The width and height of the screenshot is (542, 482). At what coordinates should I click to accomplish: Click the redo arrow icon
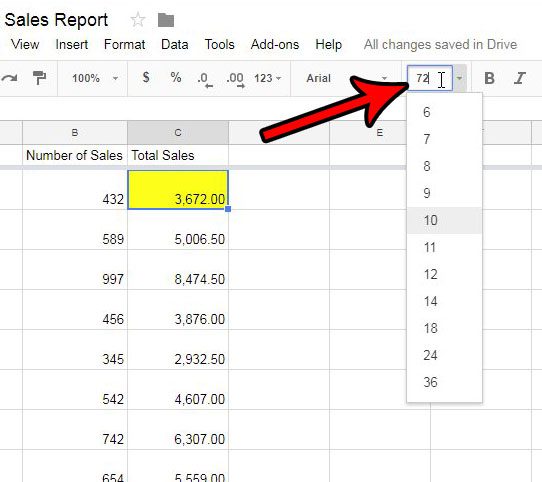tap(9, 78)
